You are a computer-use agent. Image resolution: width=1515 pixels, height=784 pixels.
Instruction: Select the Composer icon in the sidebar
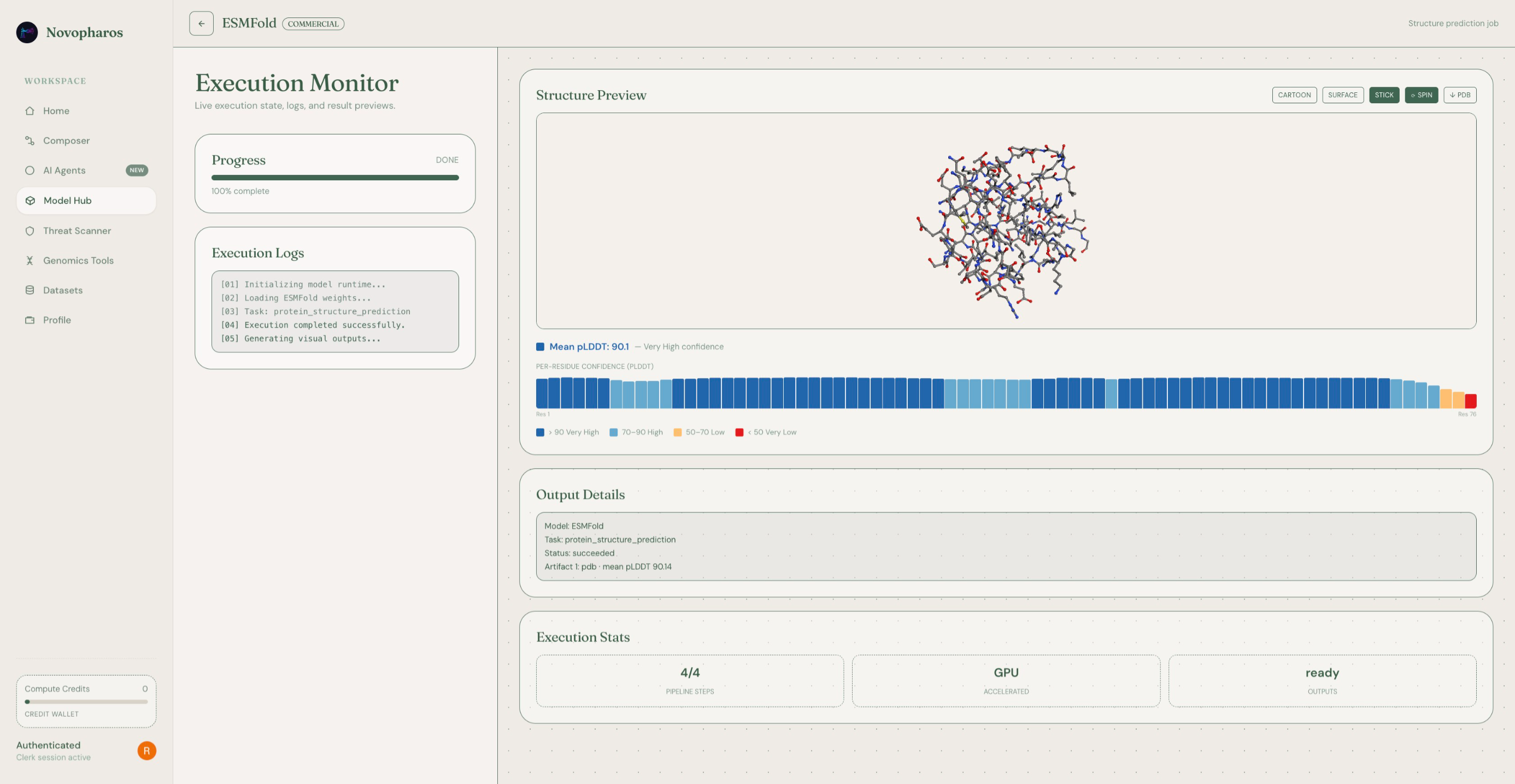[x=30, y=140]
